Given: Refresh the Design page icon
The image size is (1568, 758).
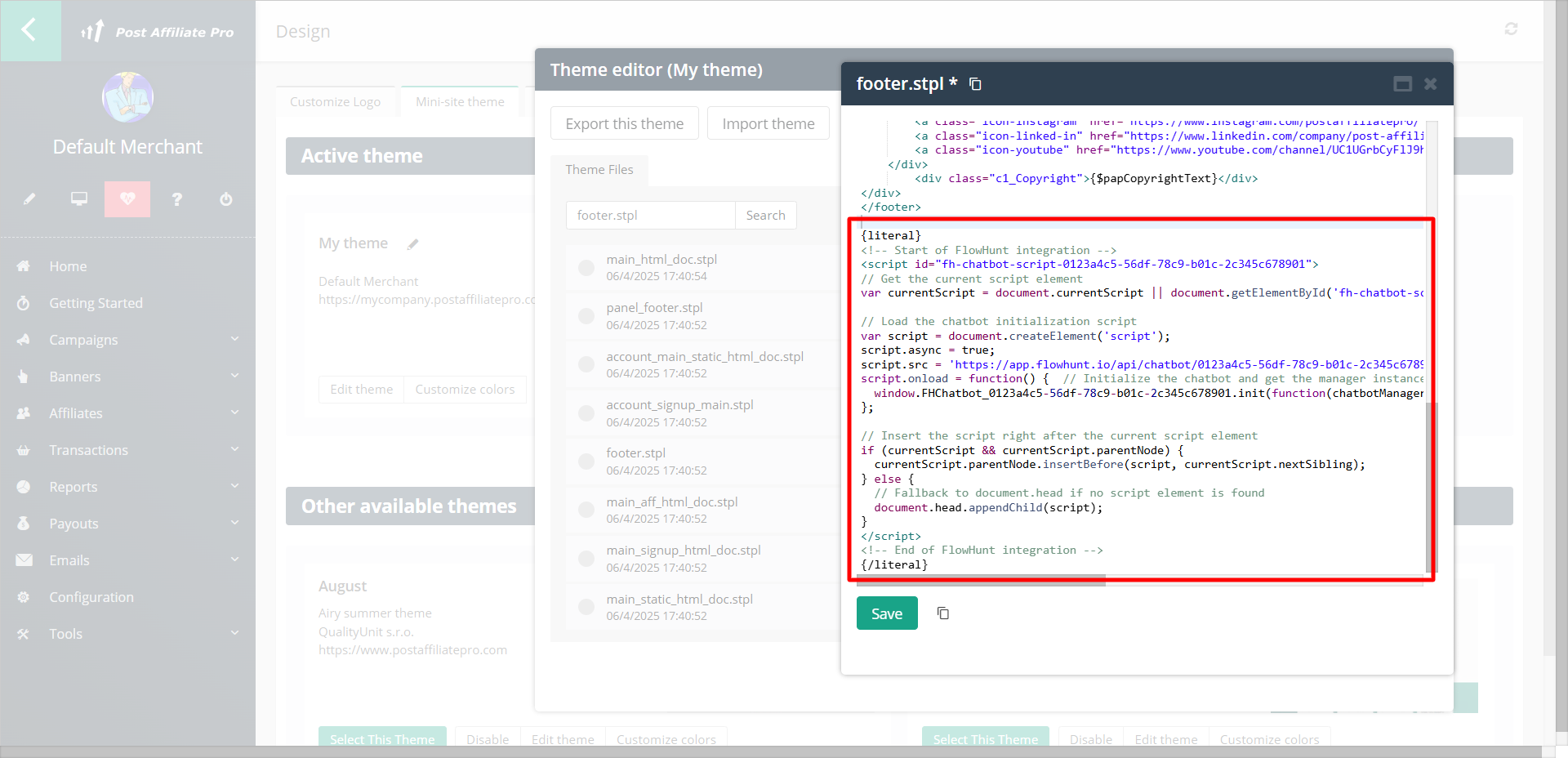Looking at the screenshot, I should [x=1512, y=29].
